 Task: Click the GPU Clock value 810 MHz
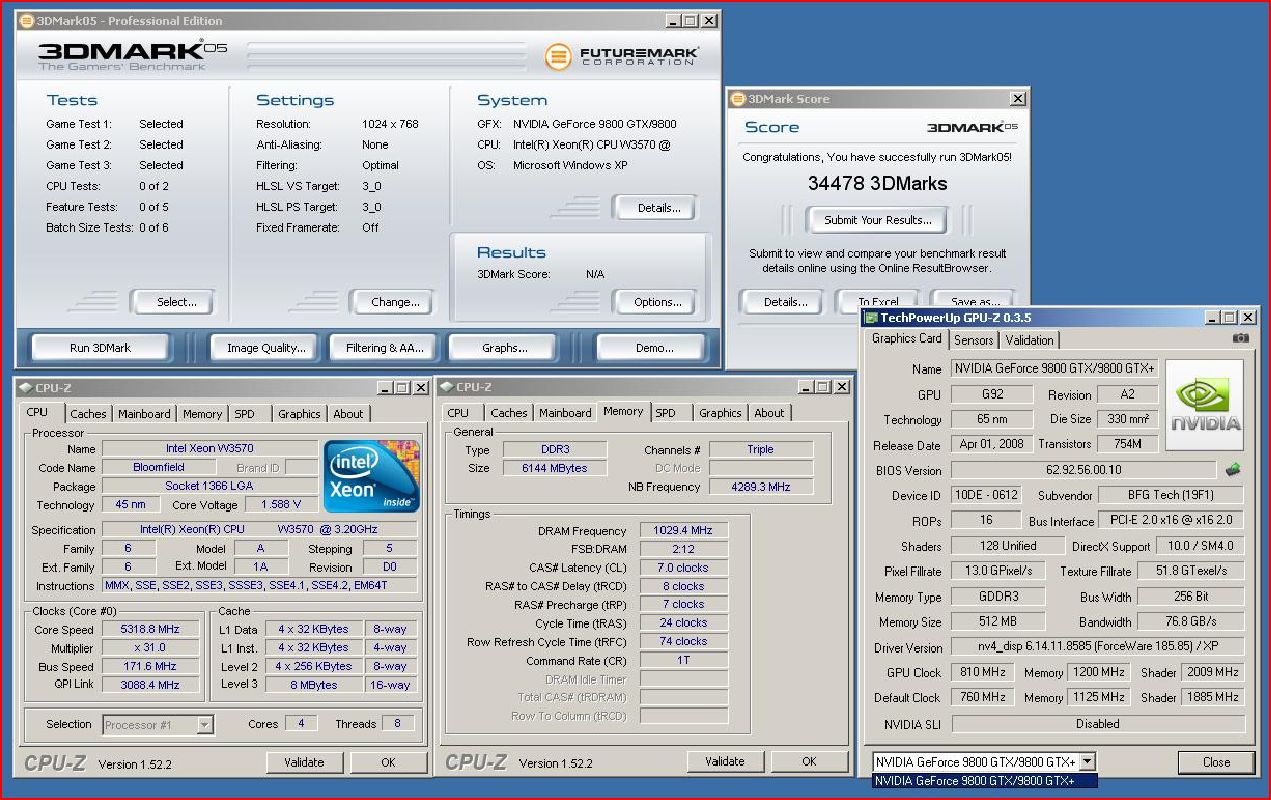(x=982, y=672)
